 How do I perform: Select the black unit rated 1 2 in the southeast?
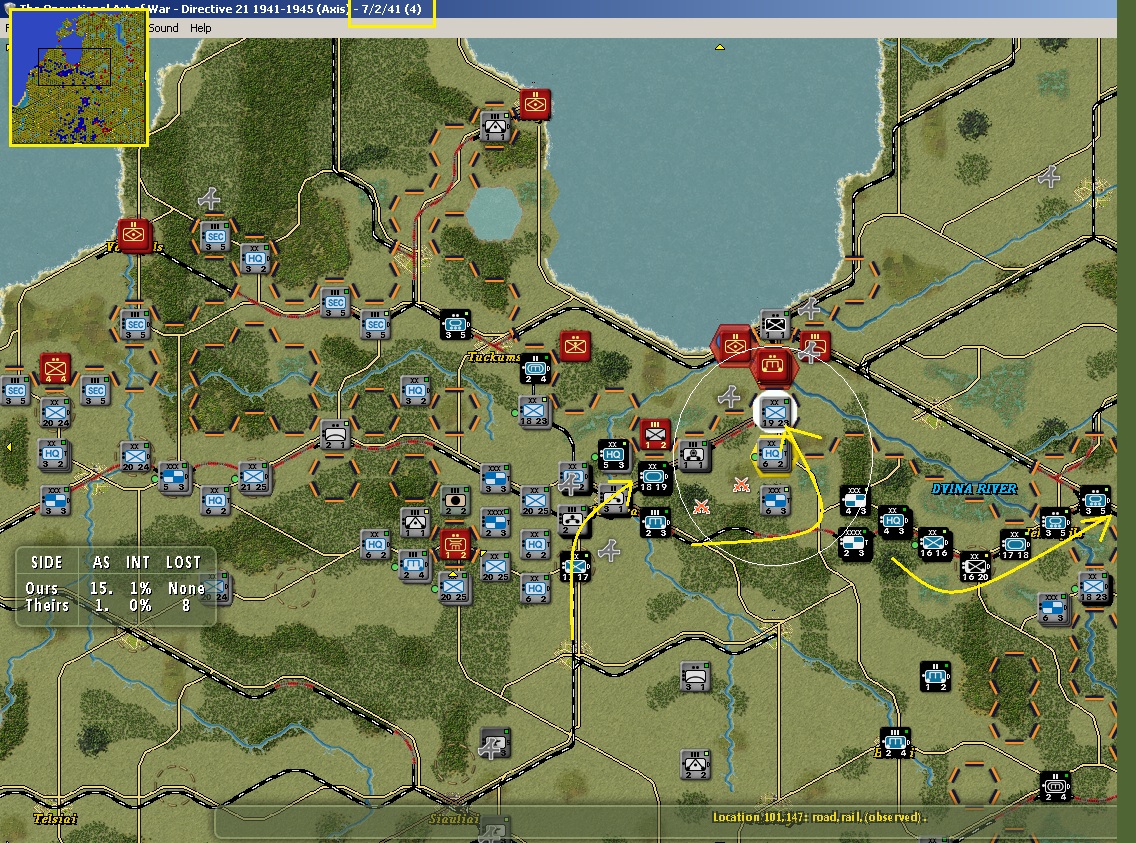(935, 676)
